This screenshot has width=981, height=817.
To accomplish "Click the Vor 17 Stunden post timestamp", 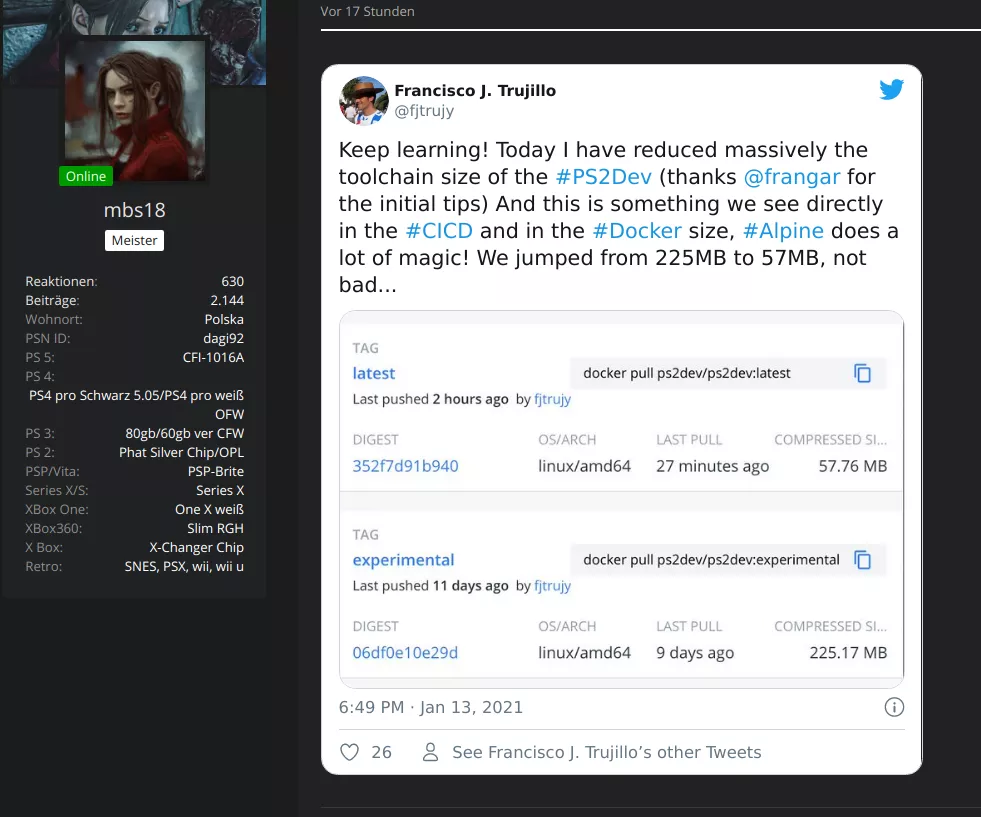I will pyautogui.click(x=367, y=12).
